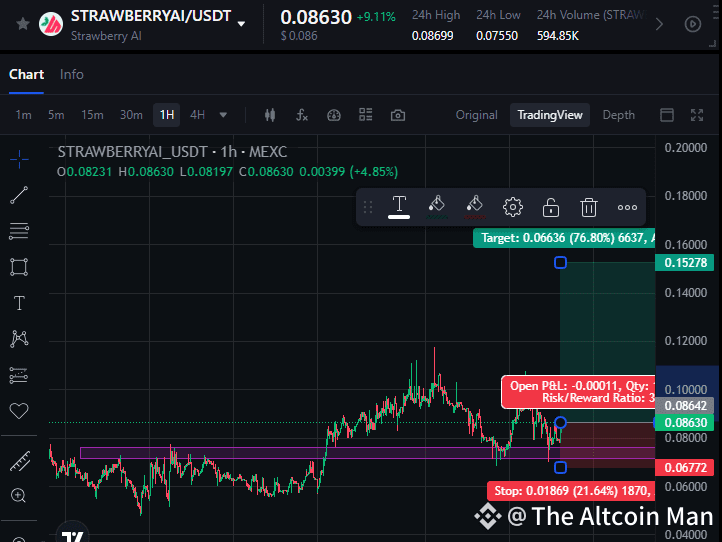722x542 pixels.
Task: Click the Stop 0.01869 label
Action: click(x=571, y=491)
